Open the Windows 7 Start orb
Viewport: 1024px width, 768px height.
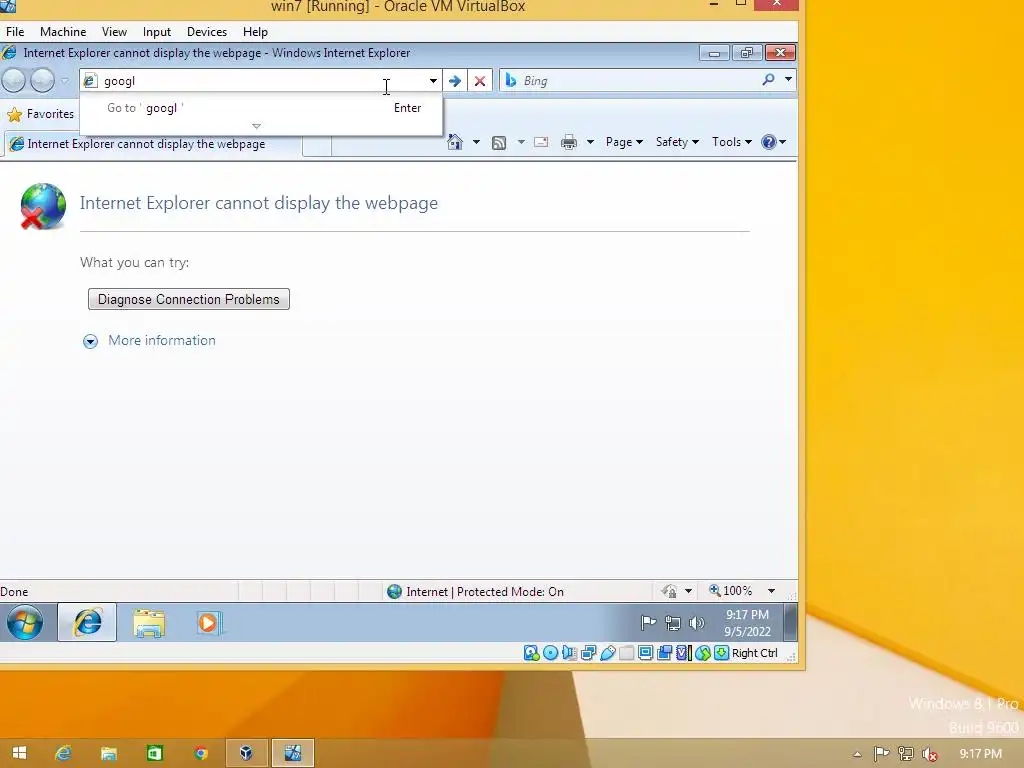click(25, 622)
